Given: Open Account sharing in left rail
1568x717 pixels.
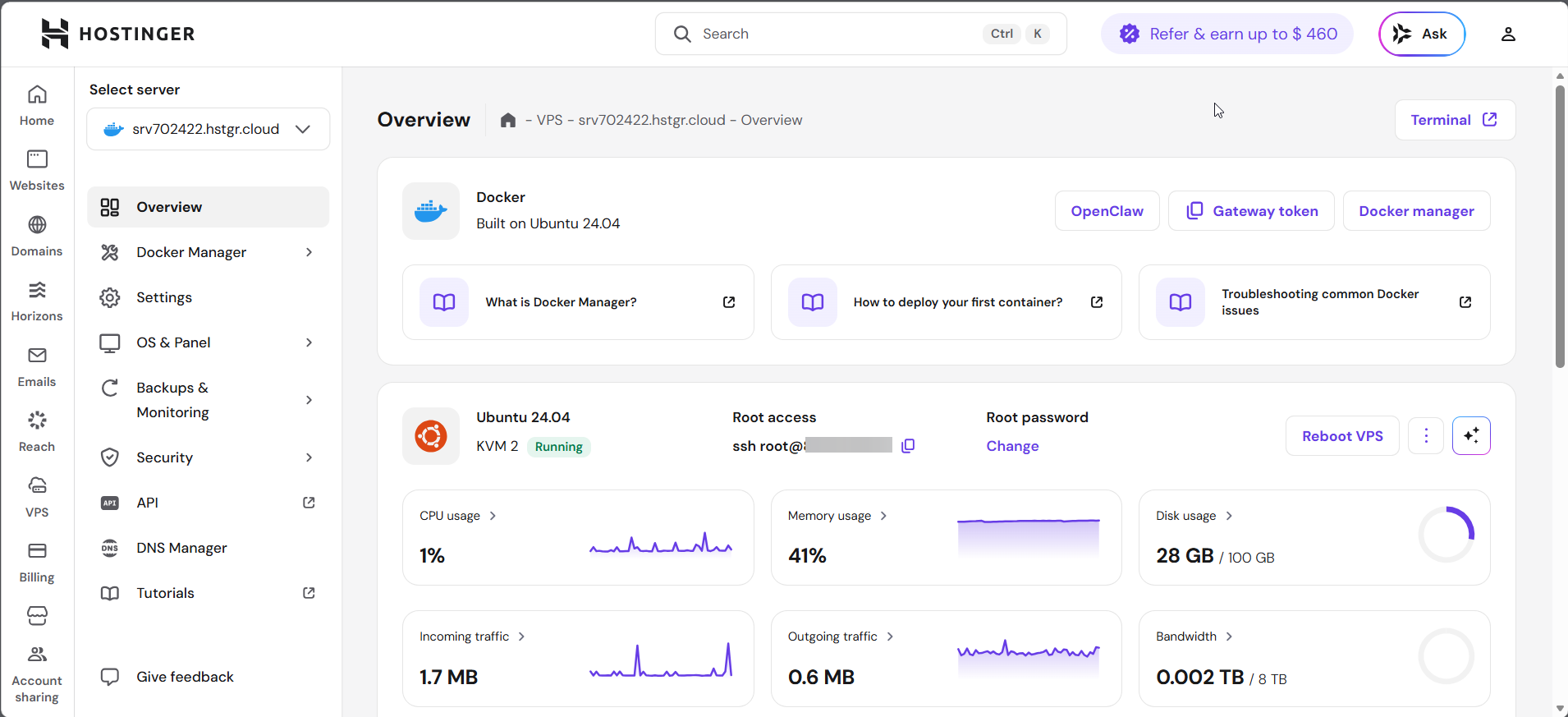Looking at the screenshot, I should pyautogui.click(x=37, y=675).
